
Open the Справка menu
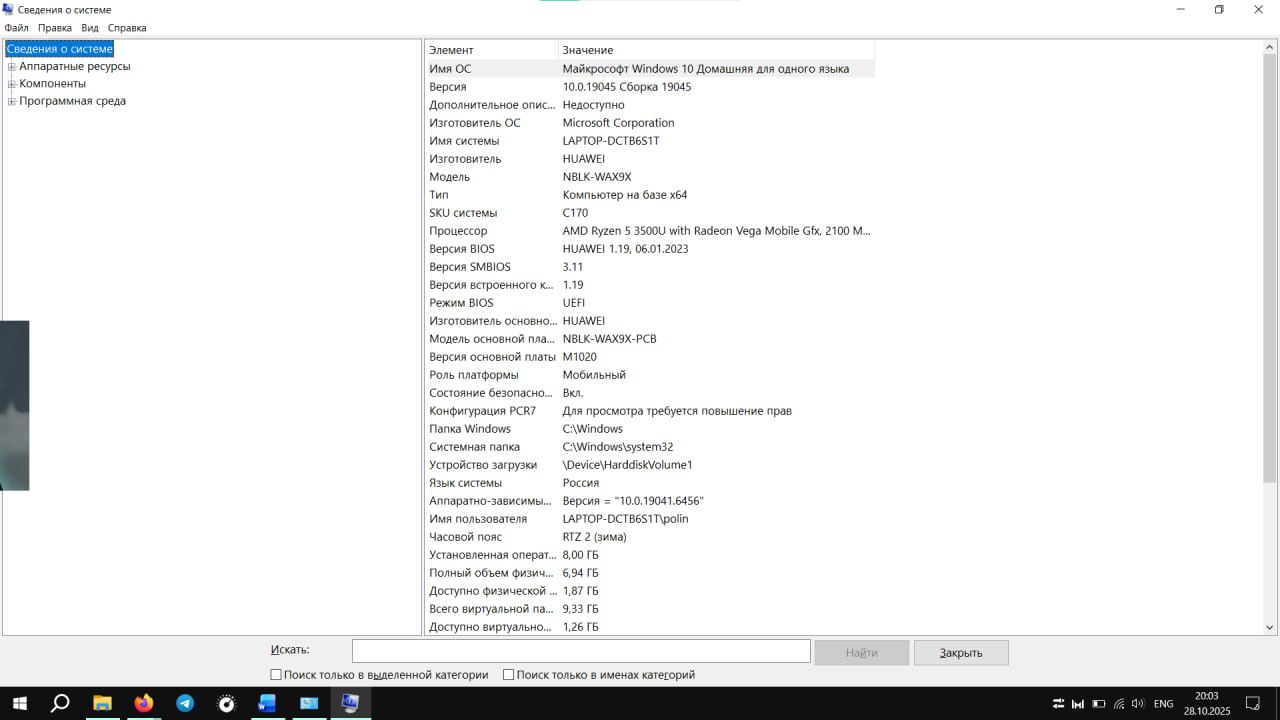tap(127, 28)
